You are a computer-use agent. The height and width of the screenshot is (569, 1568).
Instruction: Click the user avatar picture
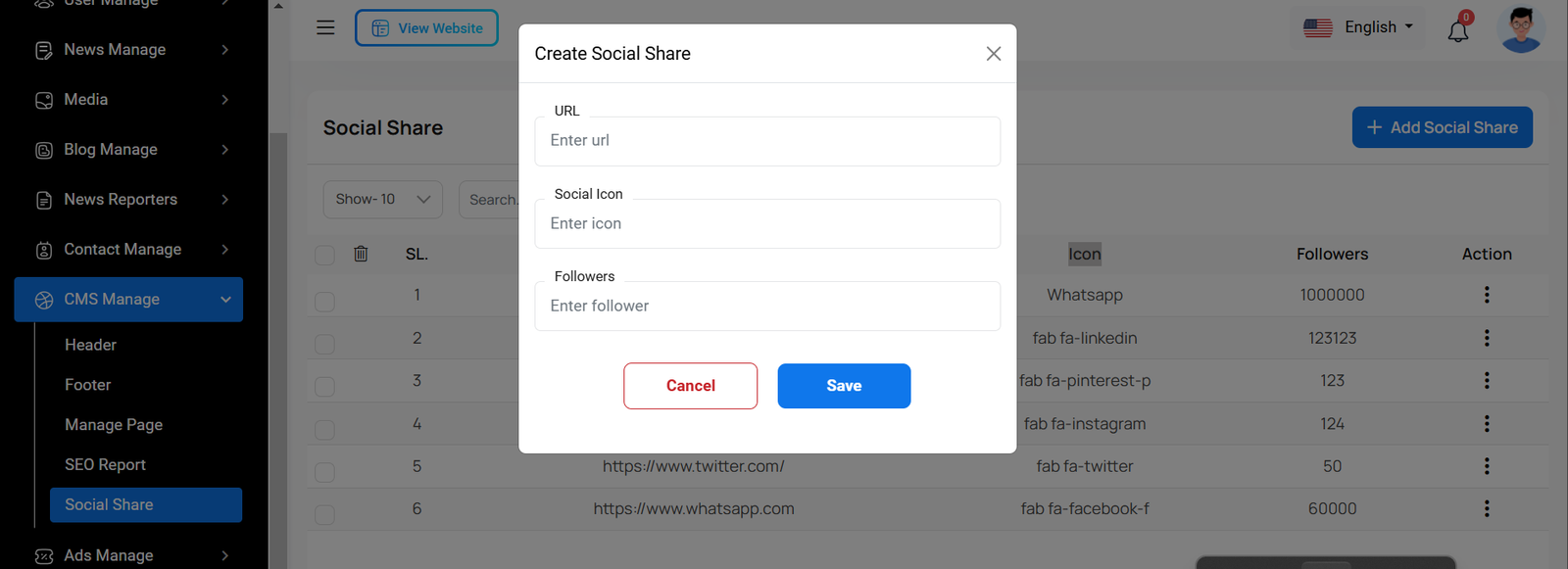pos(1521,28)
